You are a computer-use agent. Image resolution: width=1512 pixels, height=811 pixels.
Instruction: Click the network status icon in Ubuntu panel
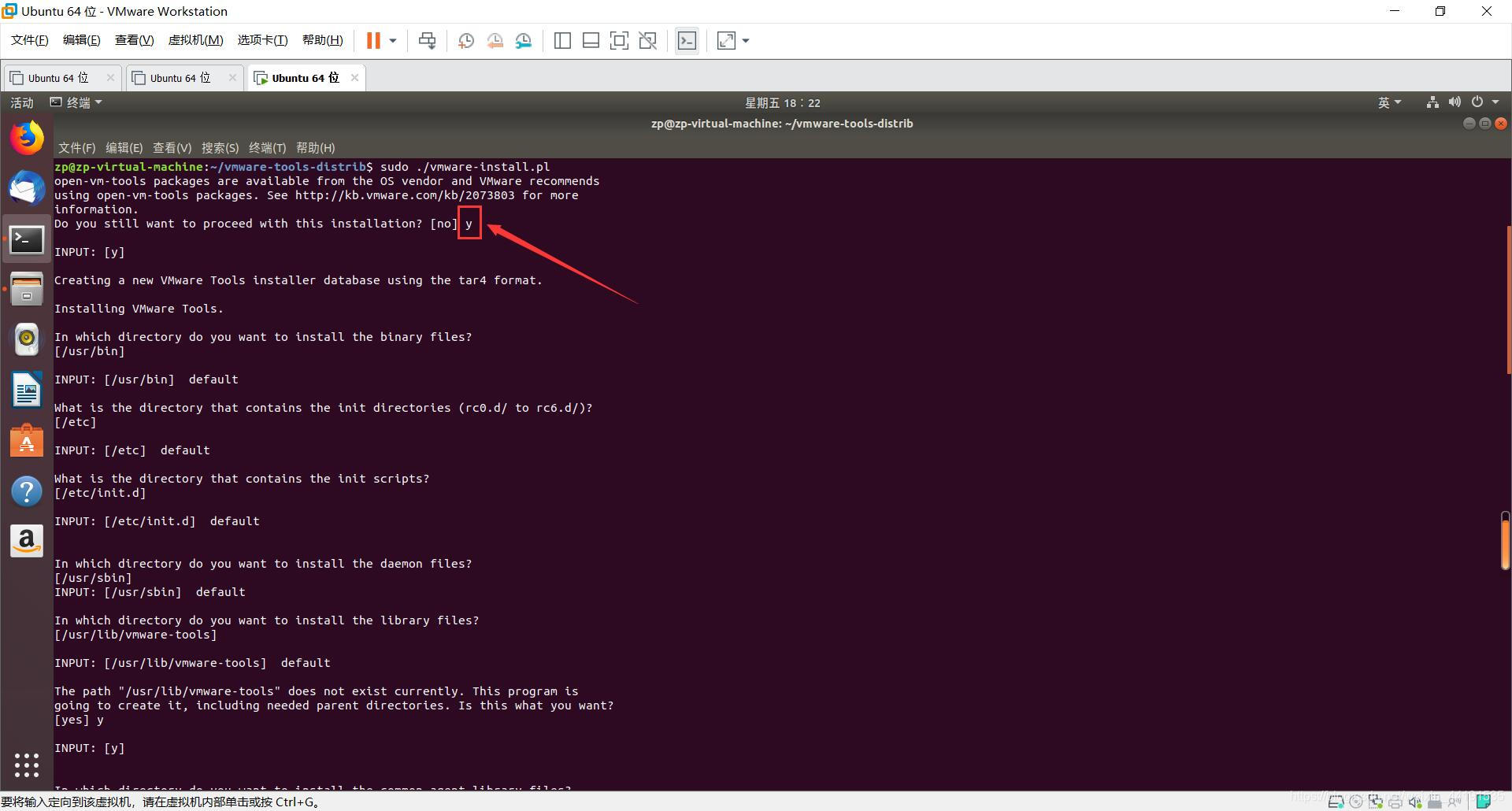pyautogui.click(x=1432, y=102)
